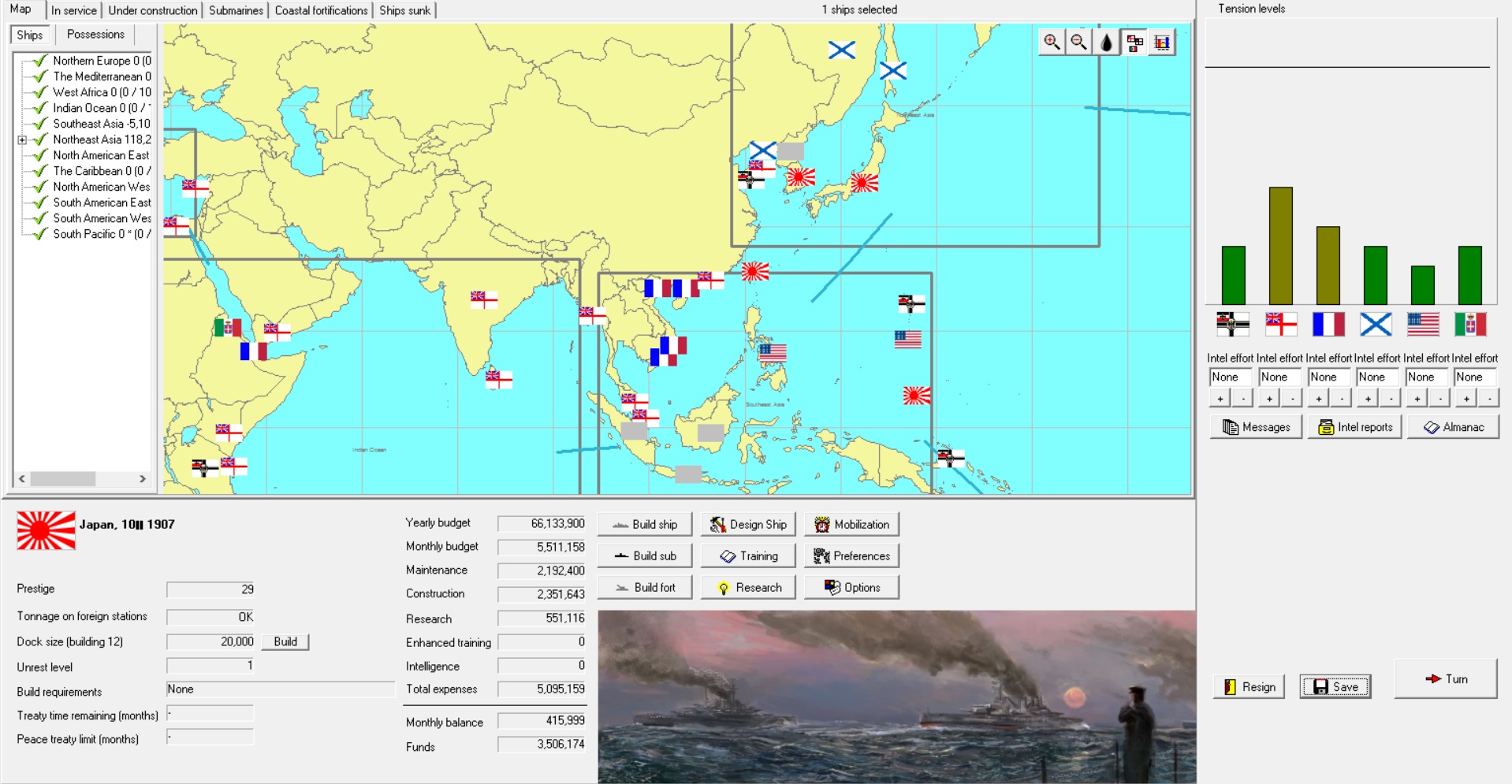Toggle the checkmark beside South Pacific

(40, 234)
